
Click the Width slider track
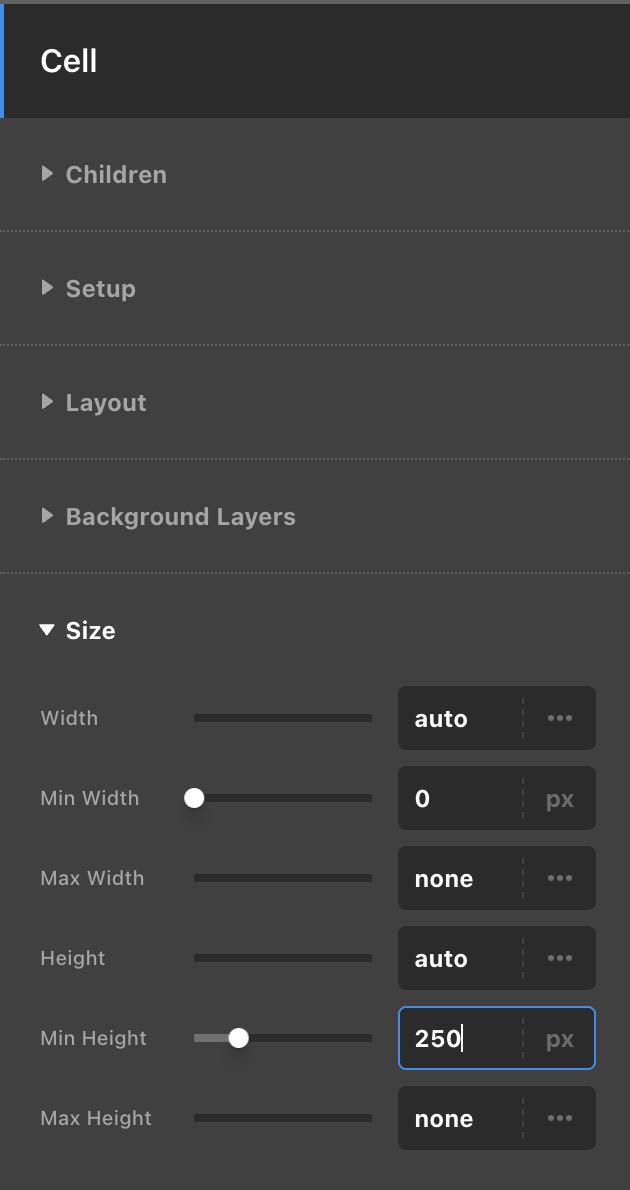pyautogui.click(x=282, y=718)
